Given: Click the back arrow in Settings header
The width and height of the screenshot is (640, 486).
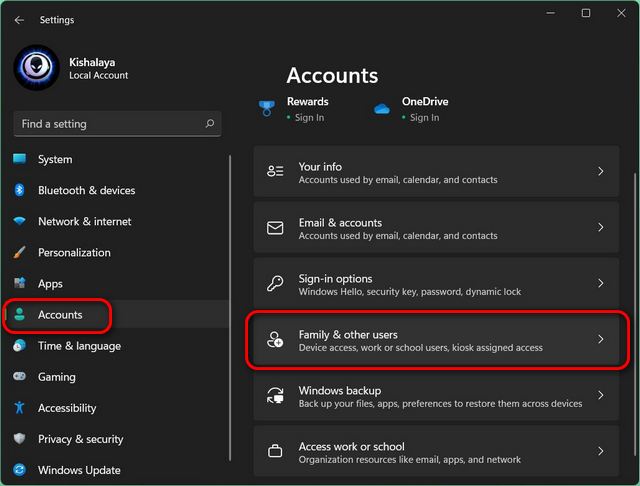Looking at the screenshot, I should point(19,20).
